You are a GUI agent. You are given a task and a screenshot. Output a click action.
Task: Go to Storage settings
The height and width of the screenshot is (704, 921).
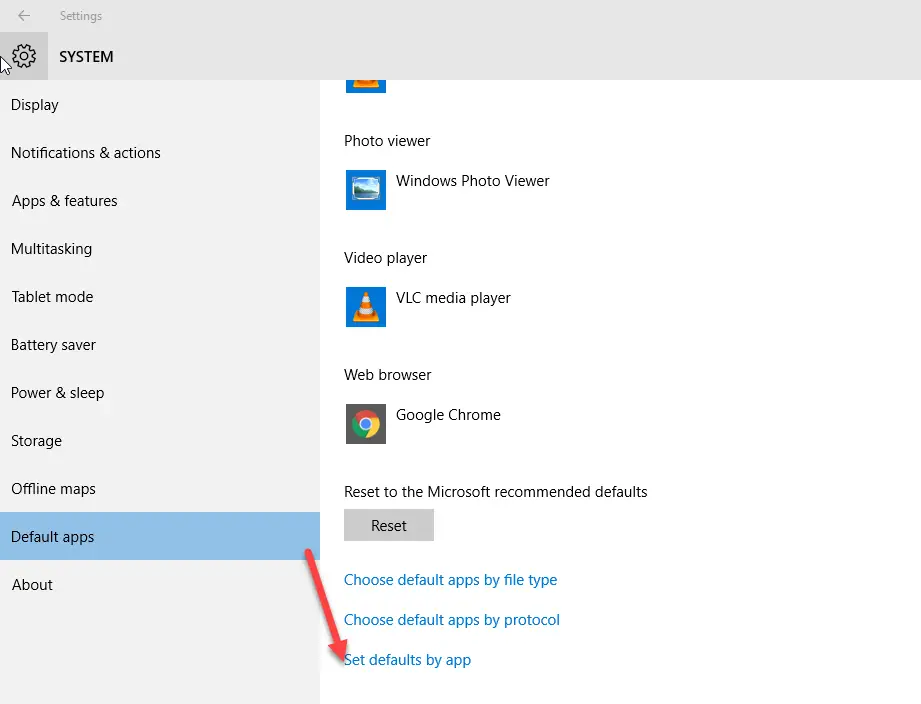click(x=36, y=440)
